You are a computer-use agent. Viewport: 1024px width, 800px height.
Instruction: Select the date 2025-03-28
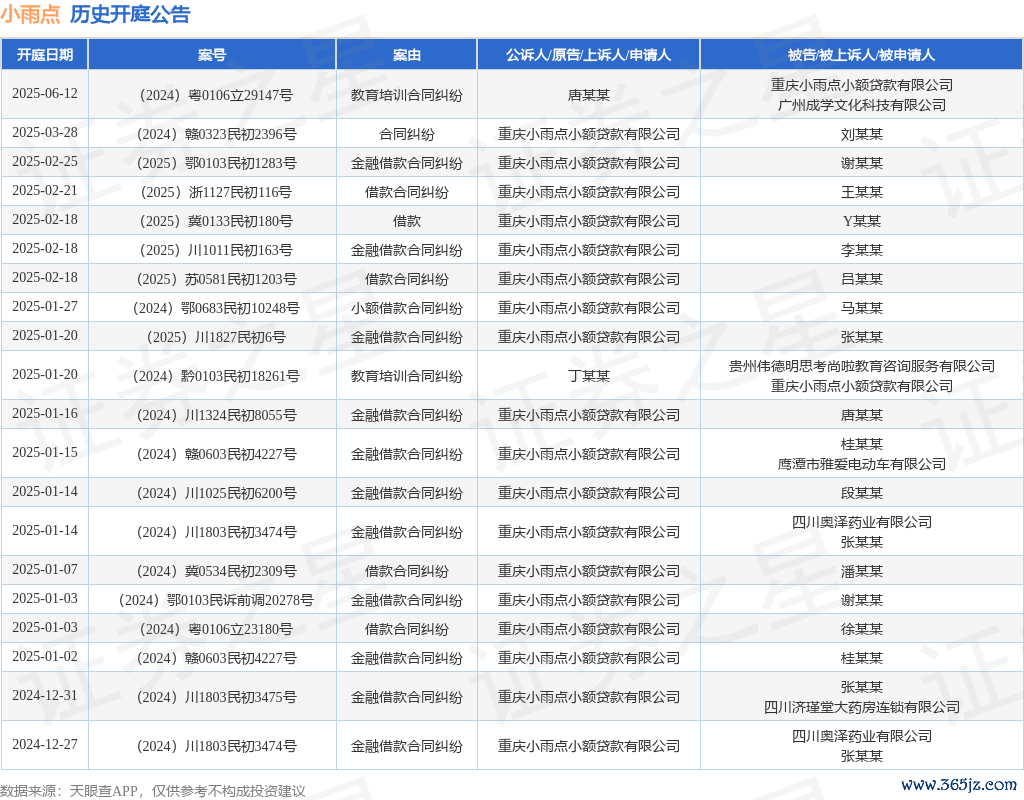click(45, 133)
